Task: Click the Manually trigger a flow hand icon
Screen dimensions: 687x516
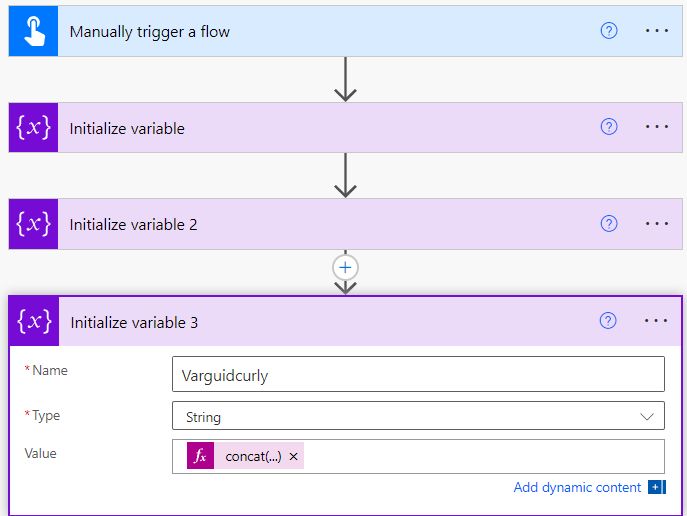Action: pyautogui.click(x=33, y=31)
